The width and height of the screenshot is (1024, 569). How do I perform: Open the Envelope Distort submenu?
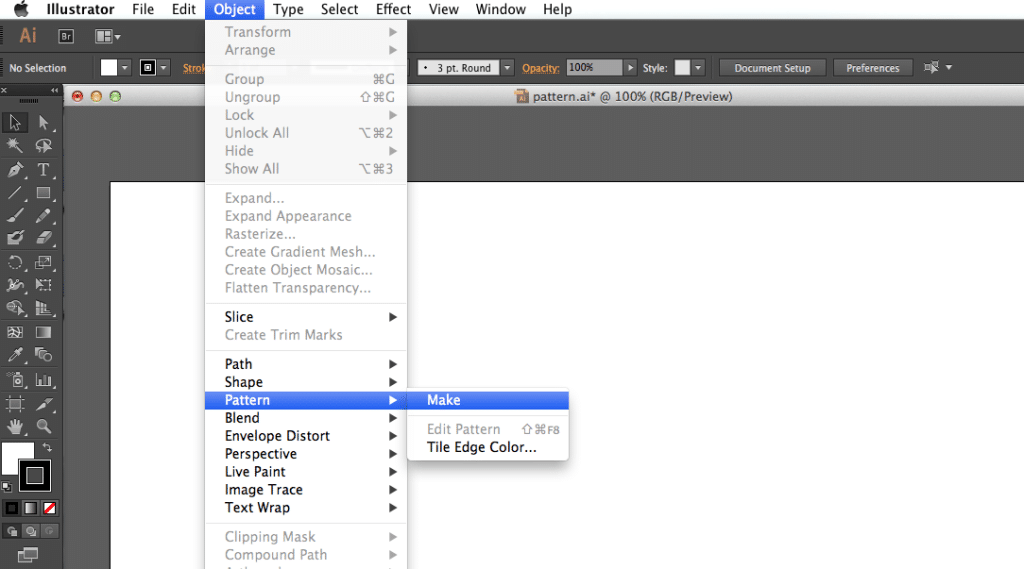[277, 436]
